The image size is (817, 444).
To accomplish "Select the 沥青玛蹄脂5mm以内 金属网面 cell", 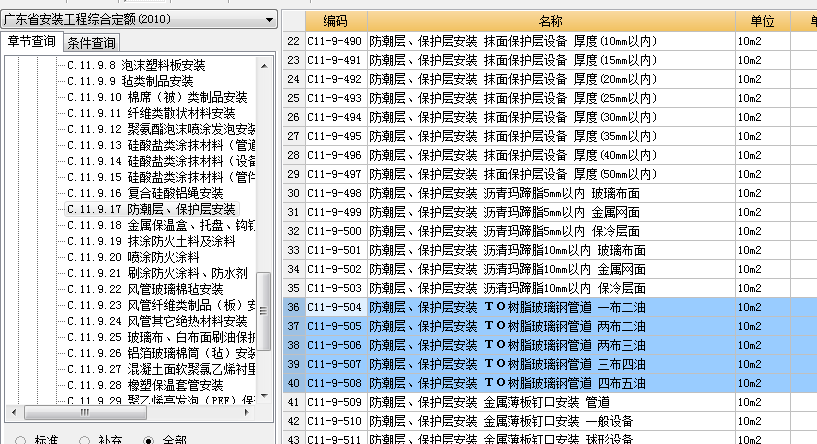I will pyautogui.click(x=551, y=212).
